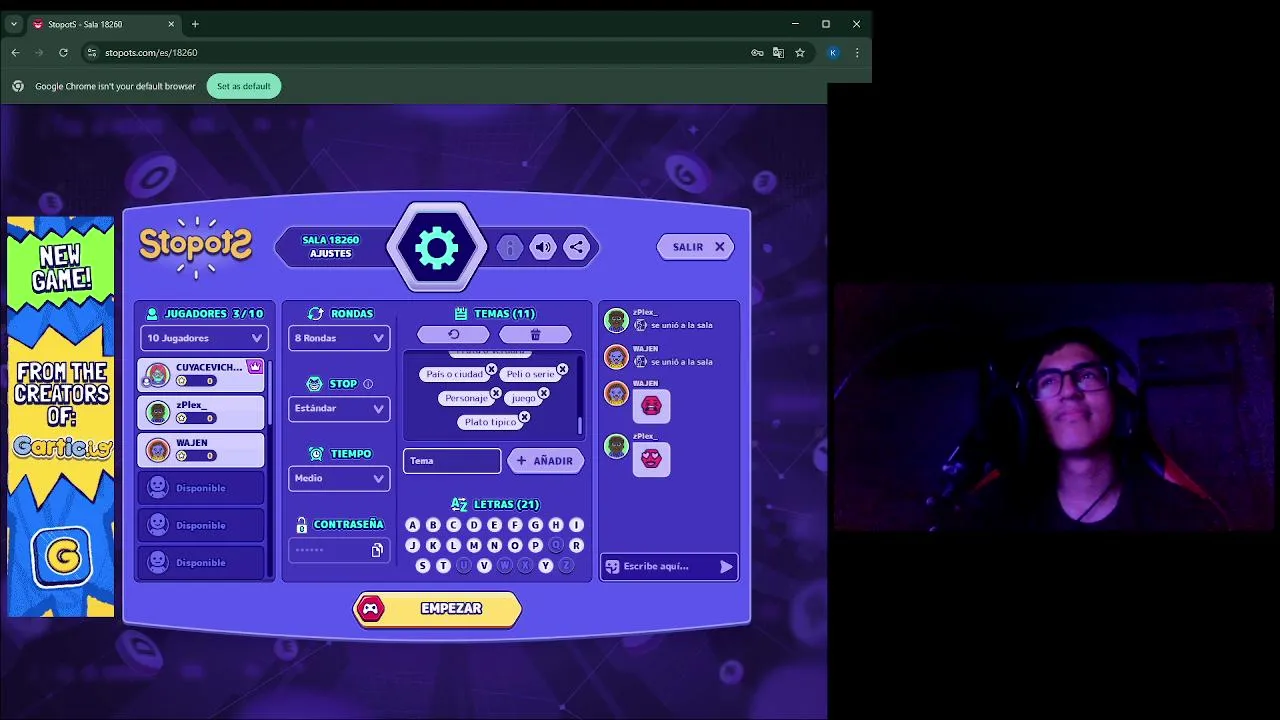The image size is (1280, 720).
Task: Toggle letter I
Action: click(x=576, y=525)
